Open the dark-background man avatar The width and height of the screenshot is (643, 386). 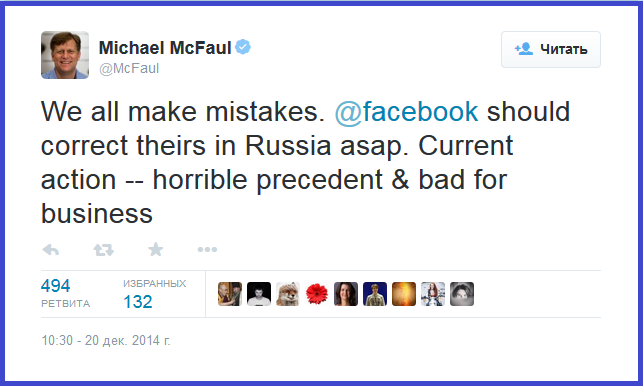[259, 294]
